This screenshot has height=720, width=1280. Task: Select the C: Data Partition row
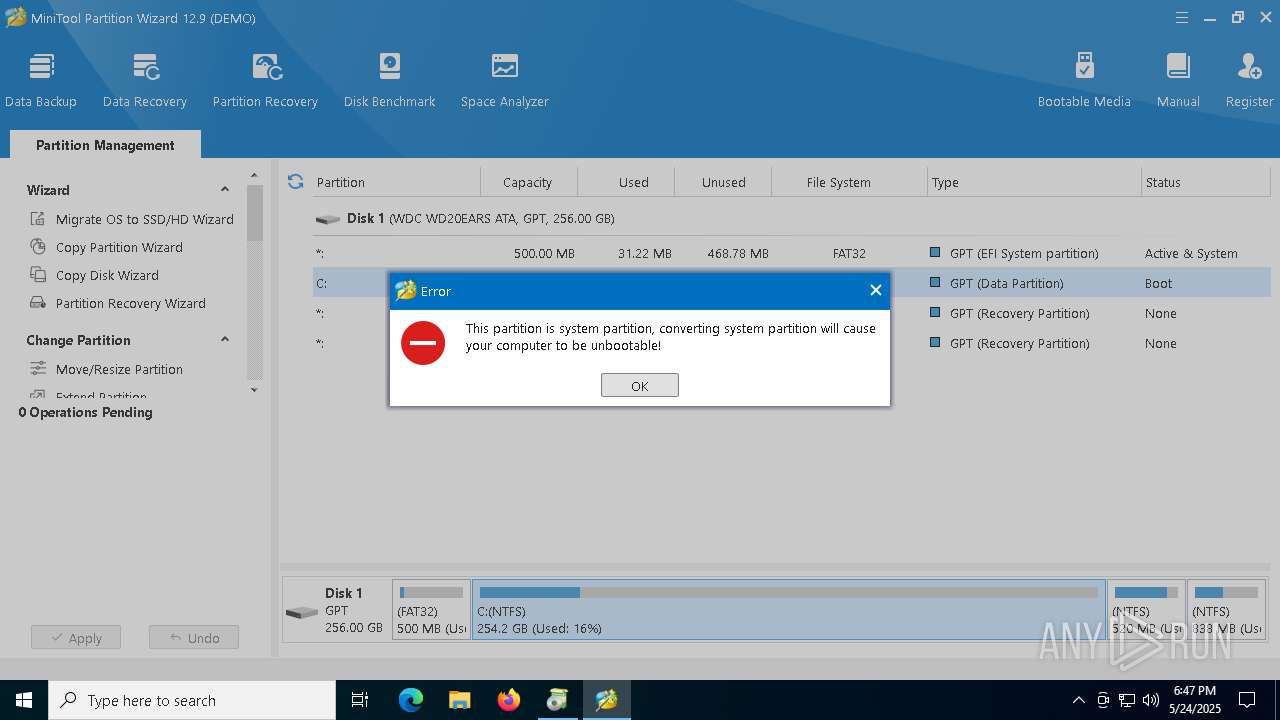click(791, 283)
